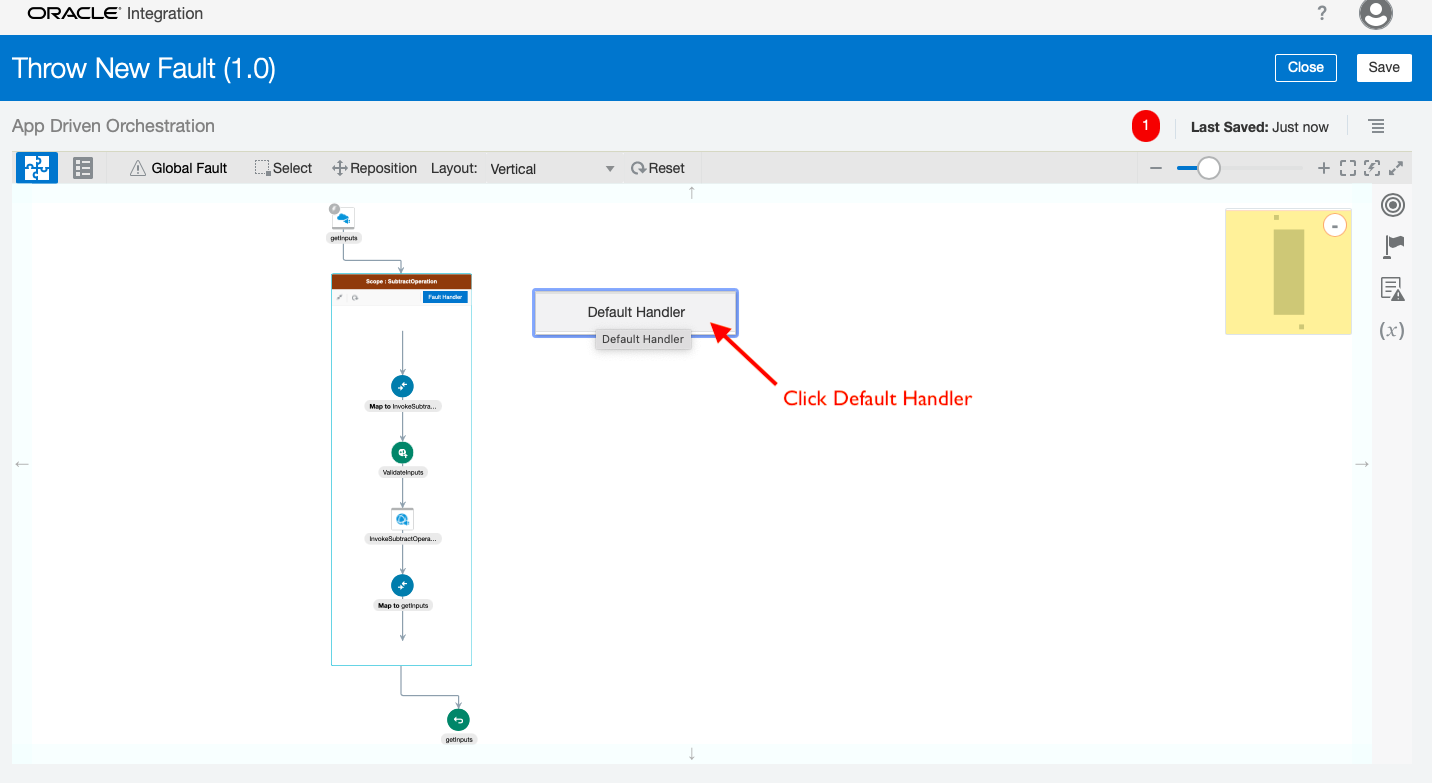Open the canvas view icon in toolbar

coord(36,167)
